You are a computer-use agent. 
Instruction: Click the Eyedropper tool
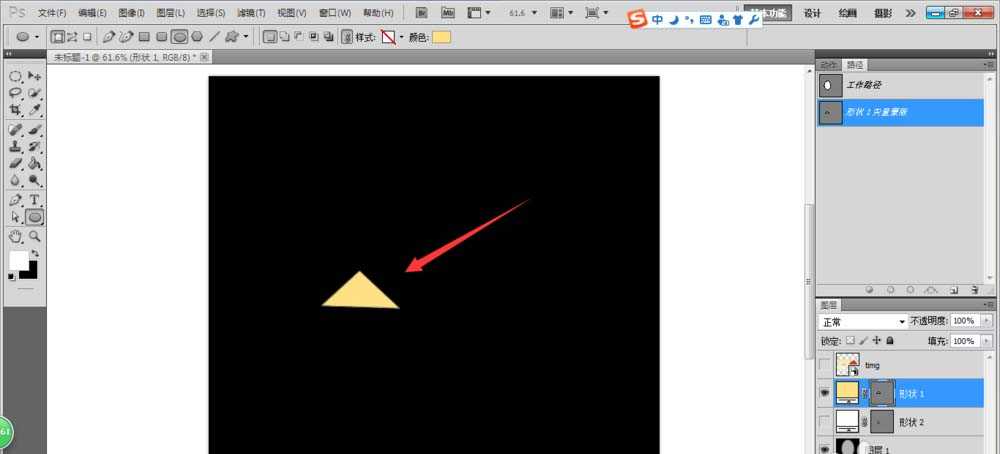(35, 109)
